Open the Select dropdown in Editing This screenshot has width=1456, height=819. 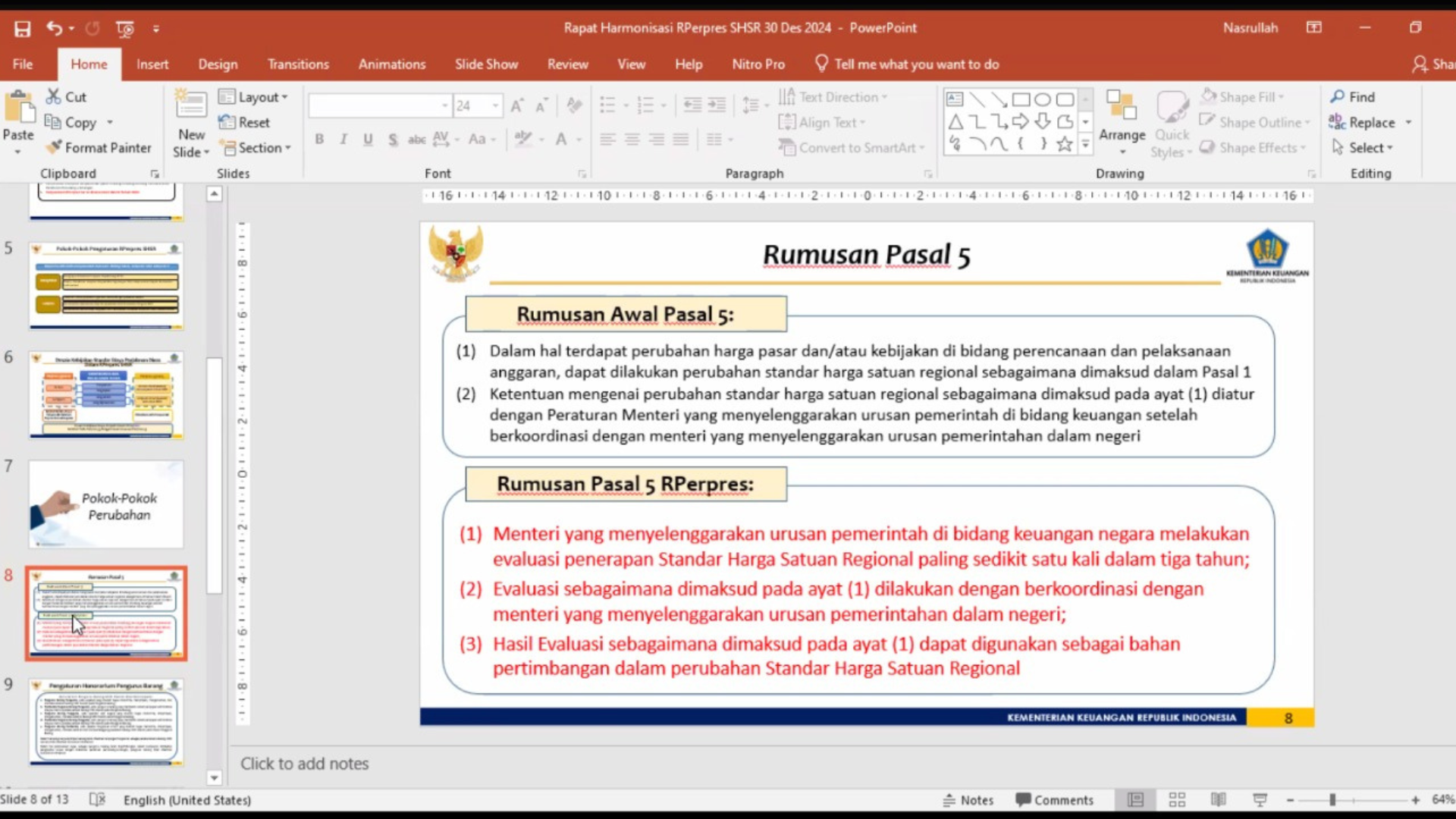coord(1363,148)
